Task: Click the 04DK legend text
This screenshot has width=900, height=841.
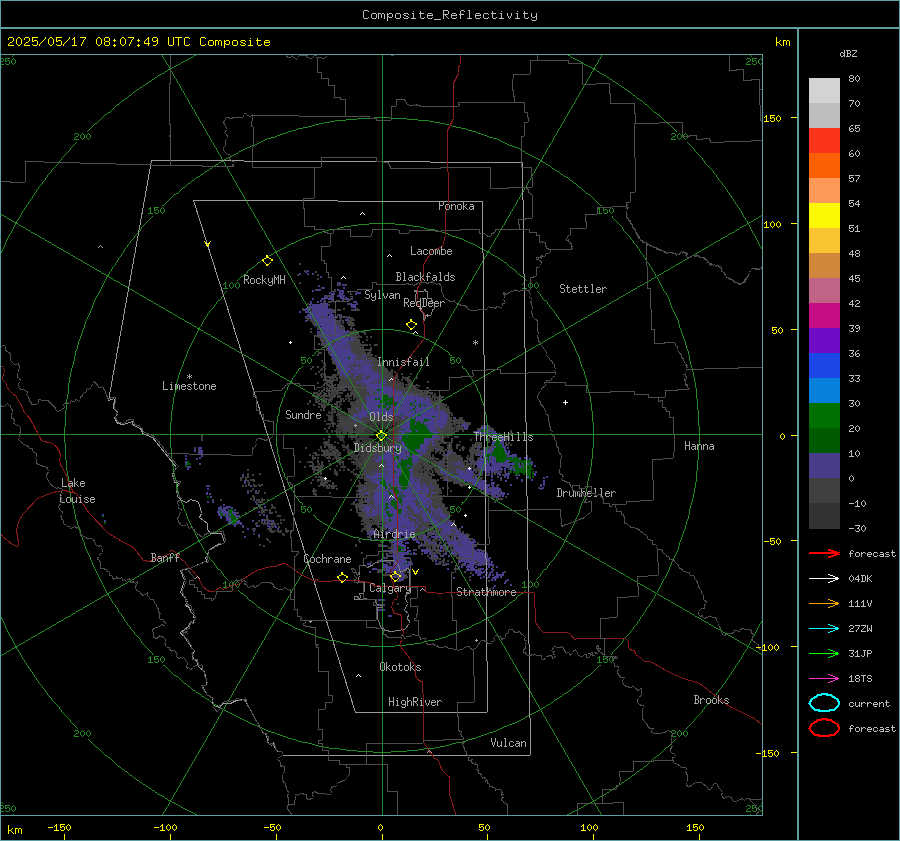Action: tap(860, 579)
